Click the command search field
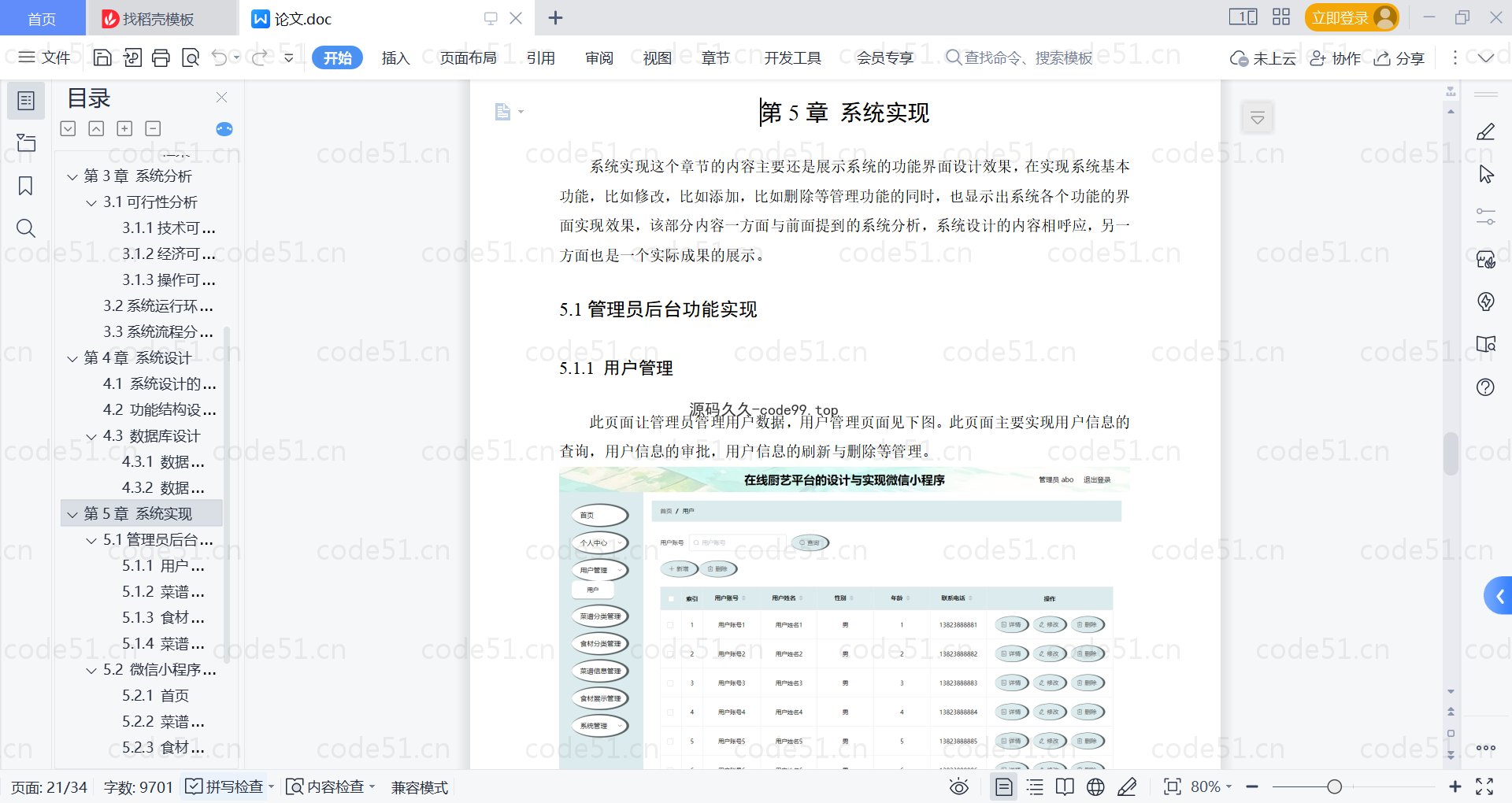 point(1020,57)
